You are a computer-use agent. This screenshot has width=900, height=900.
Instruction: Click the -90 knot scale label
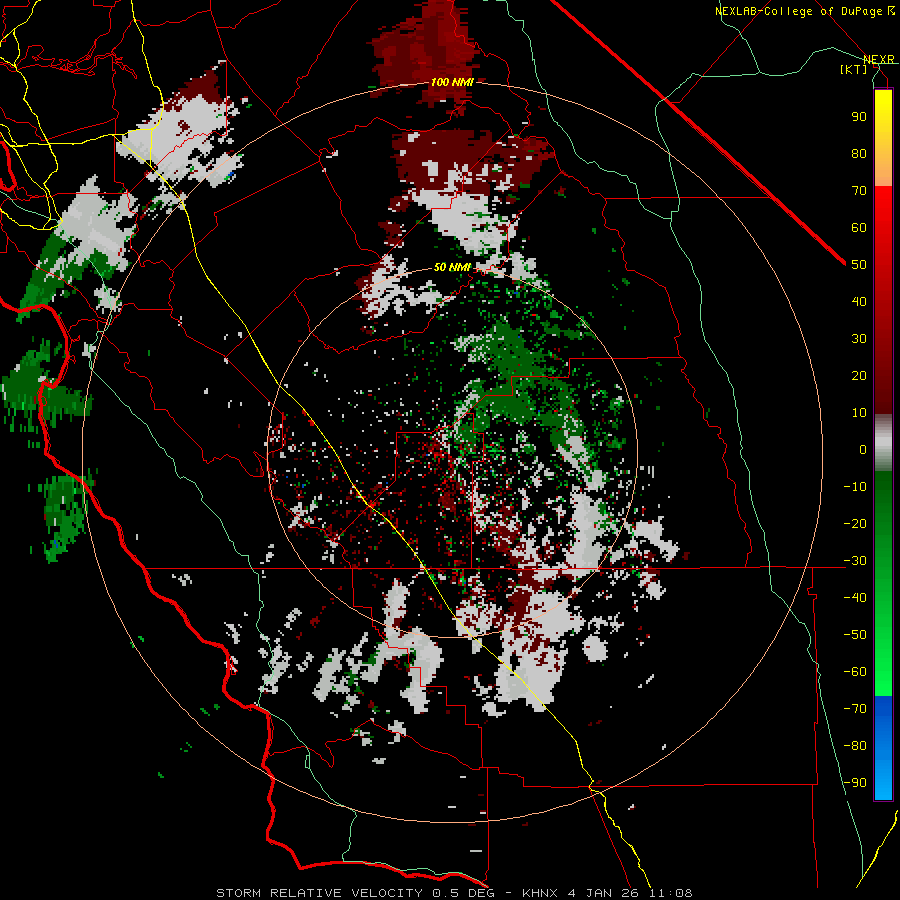click(855, 783)
